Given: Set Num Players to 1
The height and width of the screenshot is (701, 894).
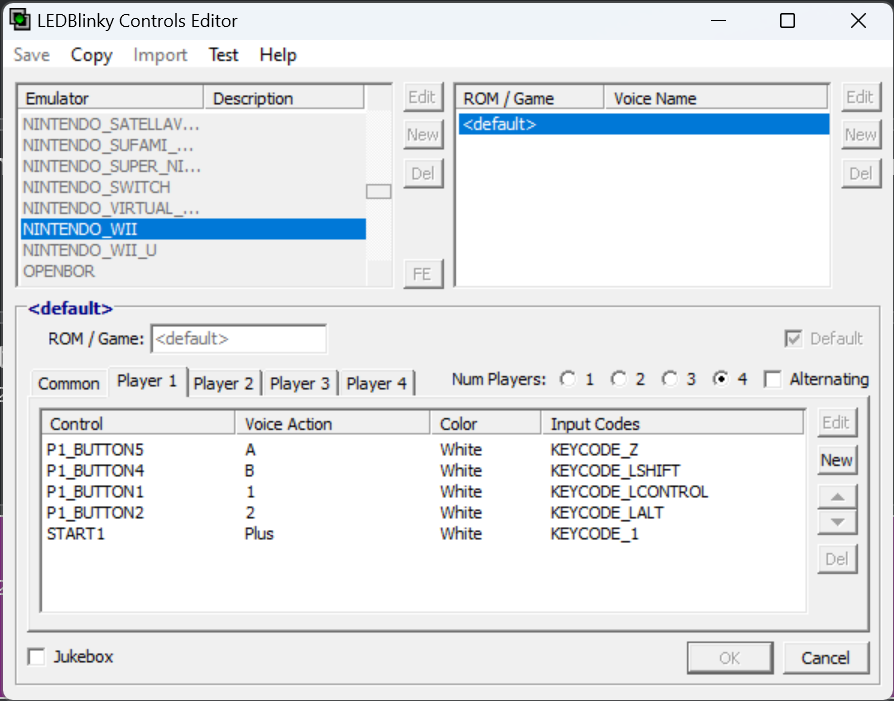Looking at the screenshot, I should click(x=568, y=379).
